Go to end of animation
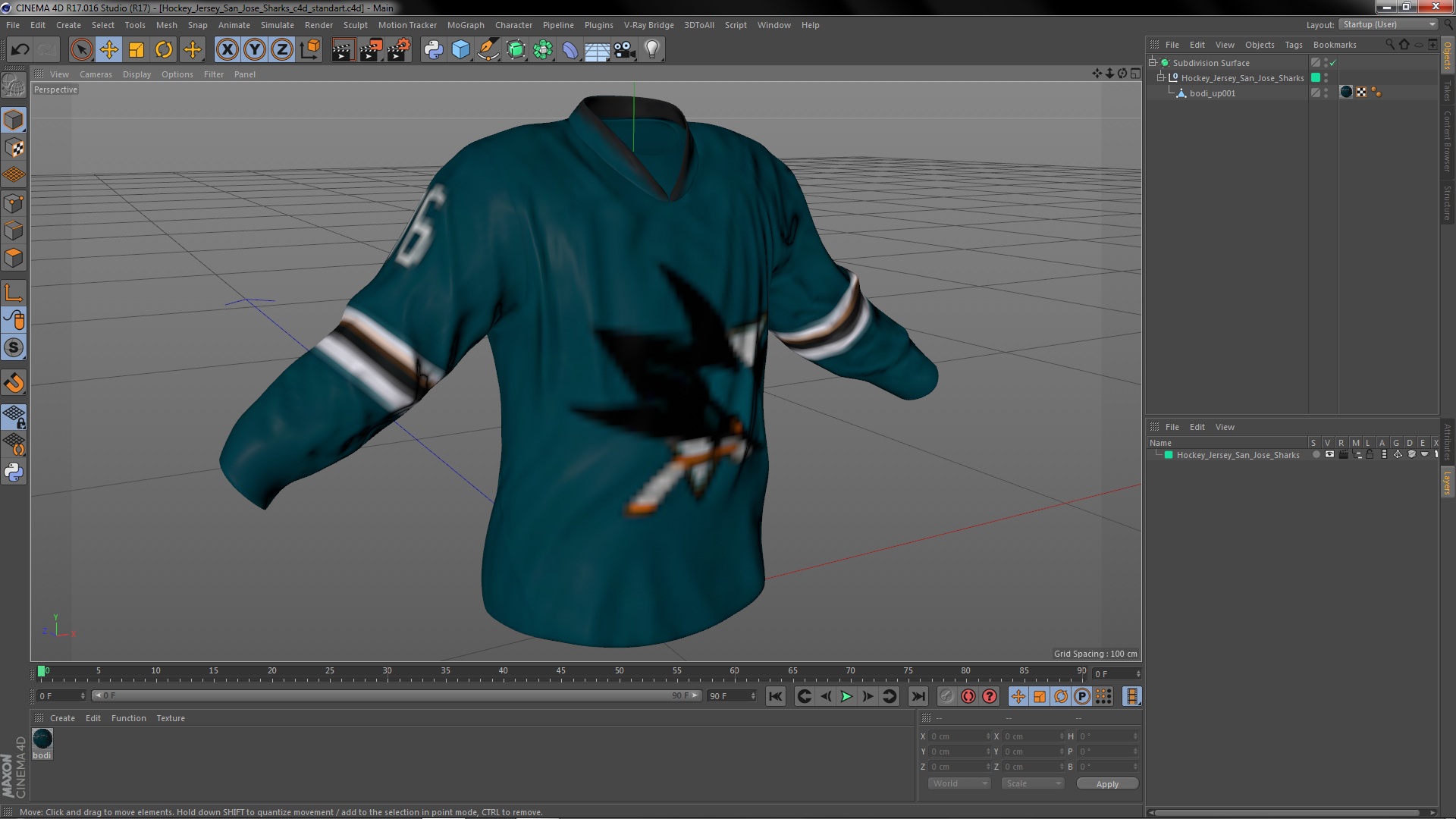Screen dimensions: 1456x819 point(918,696)
